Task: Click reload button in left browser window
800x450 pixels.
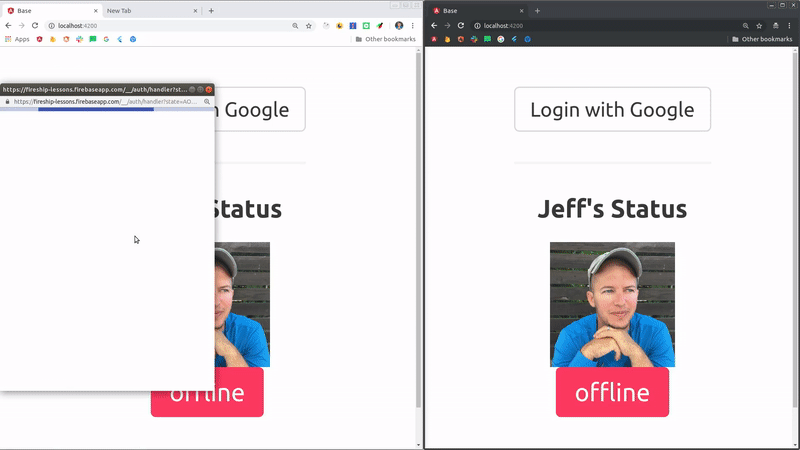Action: [36, 25]
